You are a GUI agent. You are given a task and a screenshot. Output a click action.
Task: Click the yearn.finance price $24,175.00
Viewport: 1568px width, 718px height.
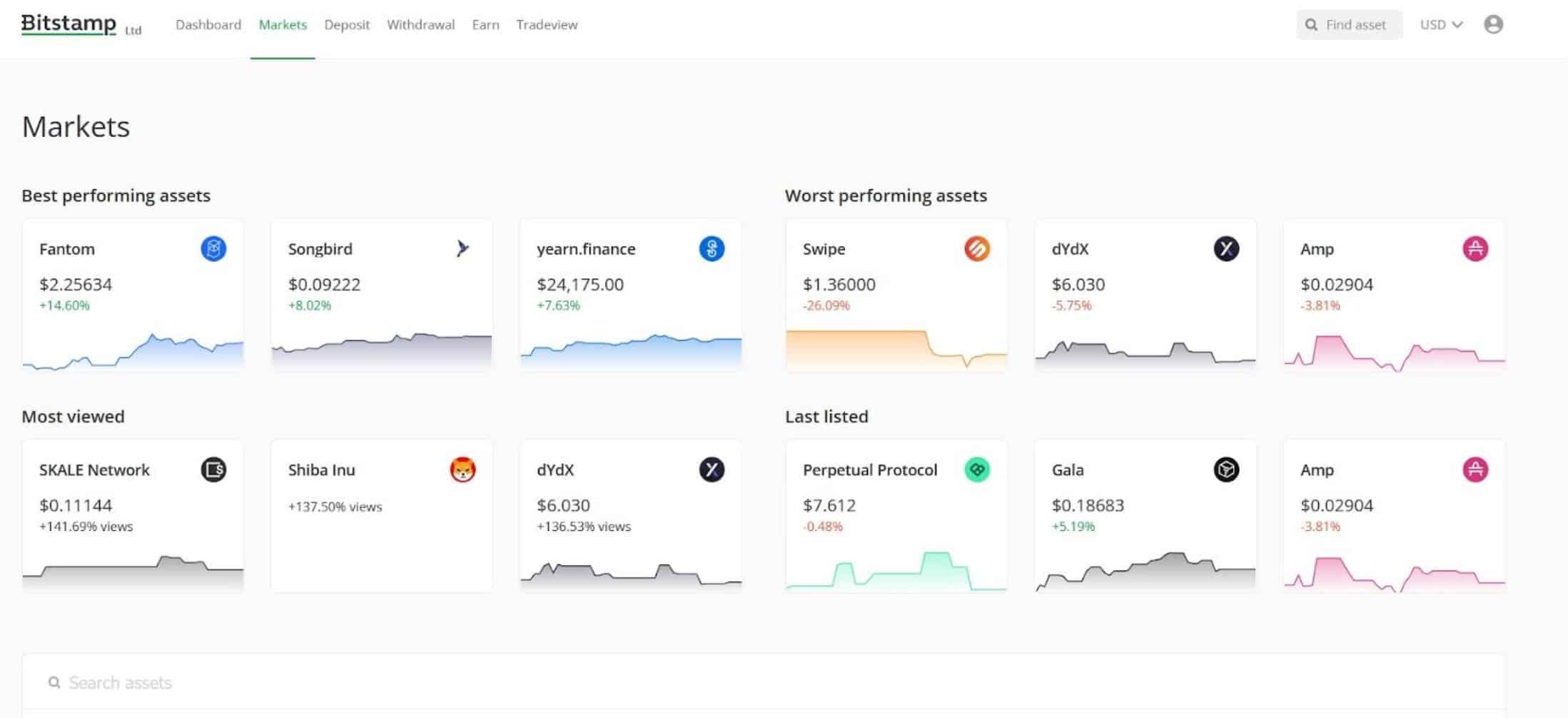(580, 285)
